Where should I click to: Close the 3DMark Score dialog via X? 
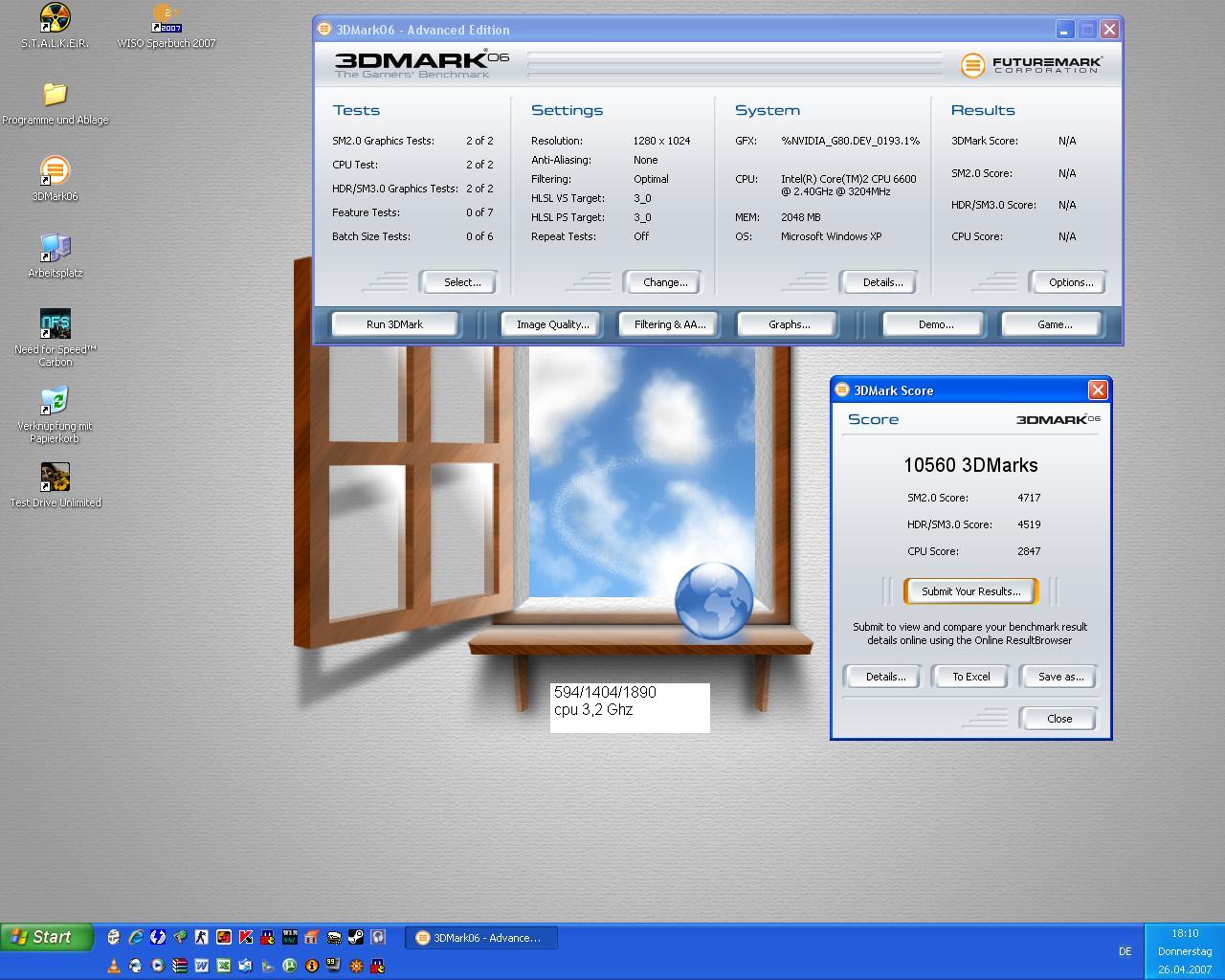(x=1098, y=390)
